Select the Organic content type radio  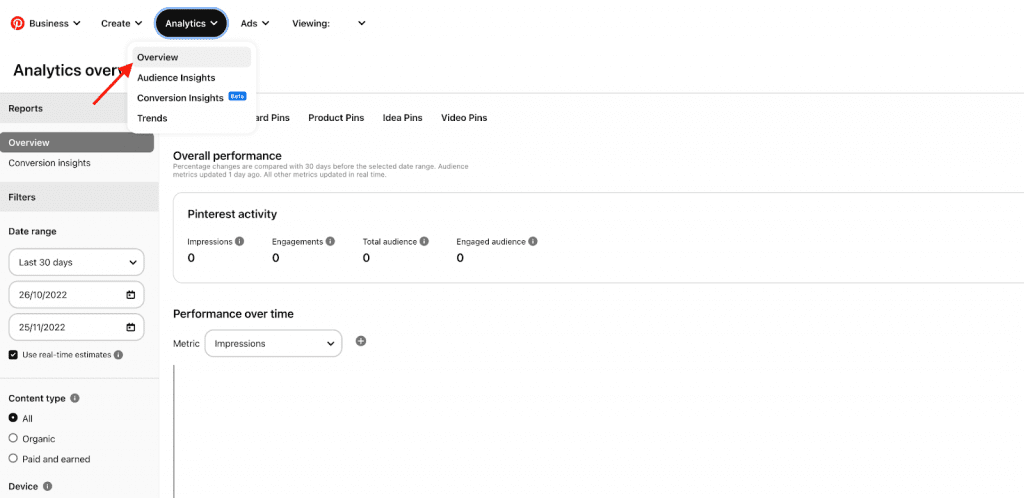13,439
